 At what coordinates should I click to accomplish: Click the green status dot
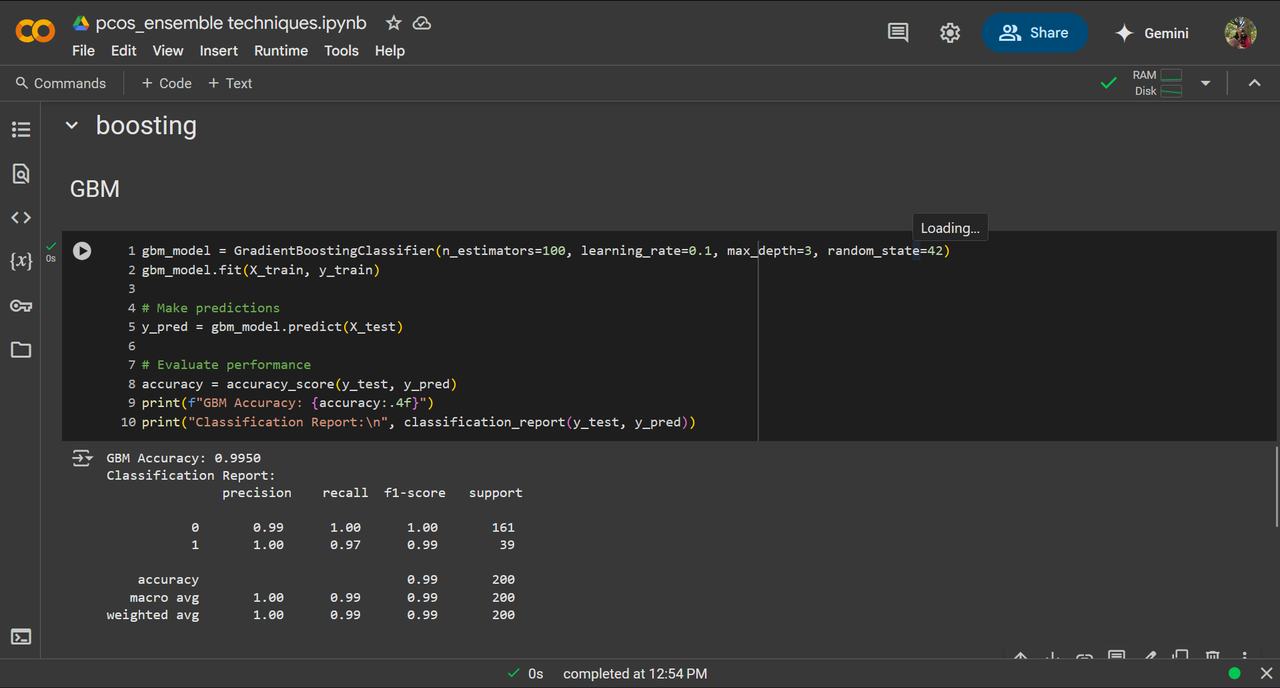click(x=1234, y=674)
